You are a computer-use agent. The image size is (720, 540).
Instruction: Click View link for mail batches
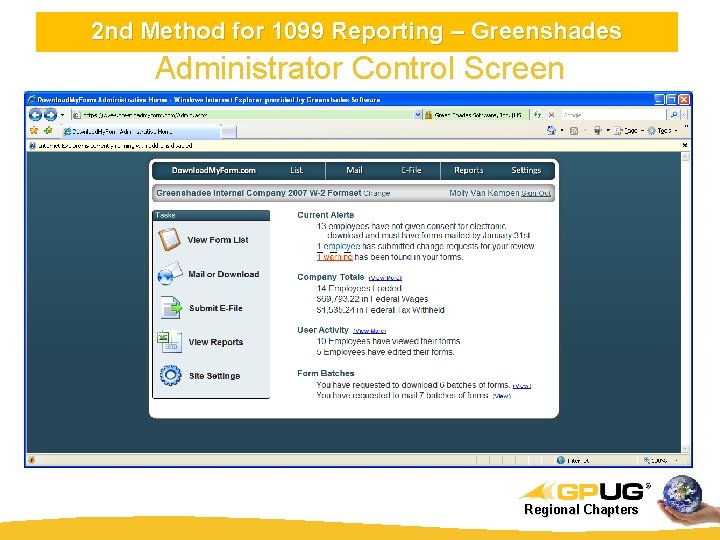pos(501,396)
